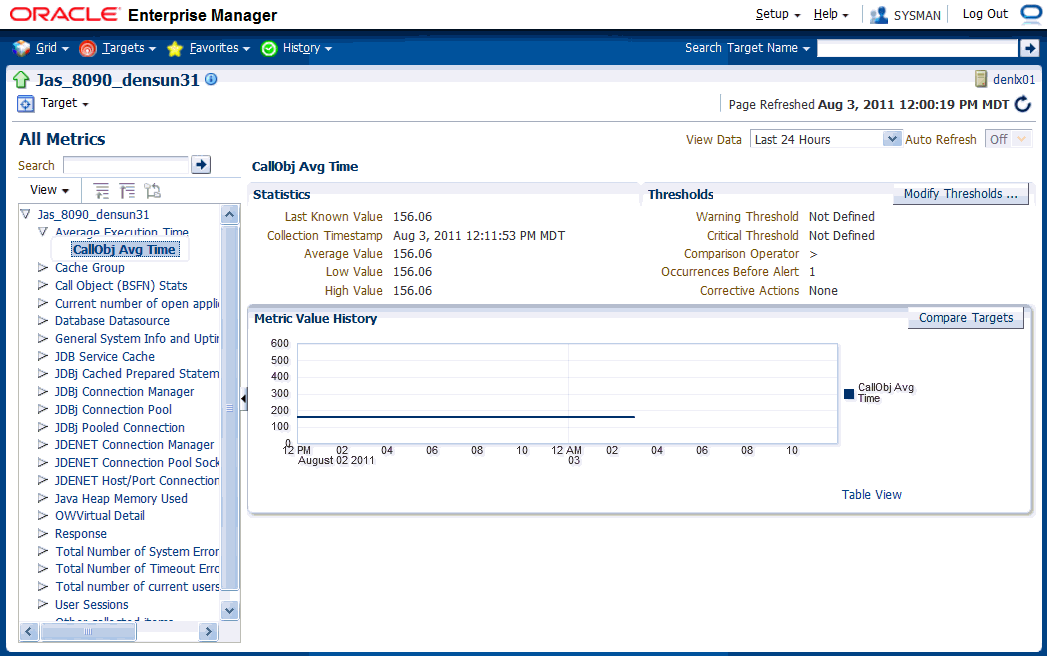
Task: Select CallObj Avg Time tree item
Action: (x=124, y=250)
